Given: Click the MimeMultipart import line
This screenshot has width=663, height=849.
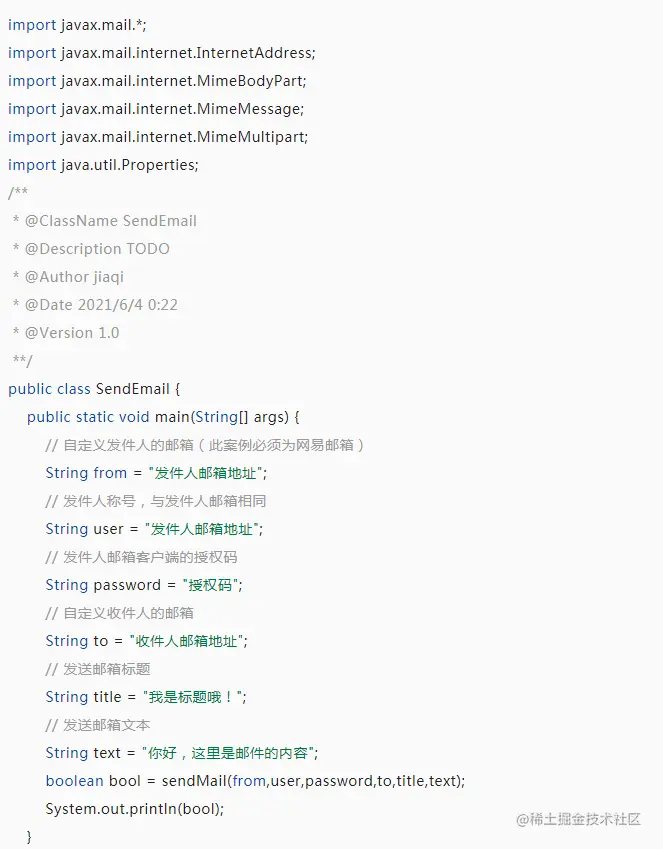Looking at the screenshot, I should coord(158,137).
